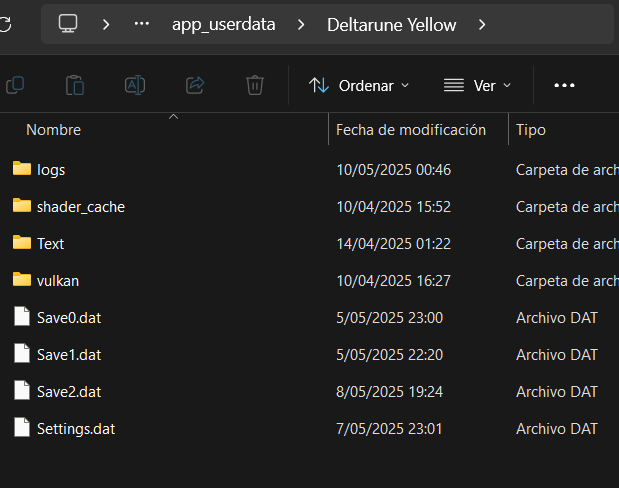Click the Rename toolbar icon
The height and width of the screenshot is (488, 619).
coord(135,85)
